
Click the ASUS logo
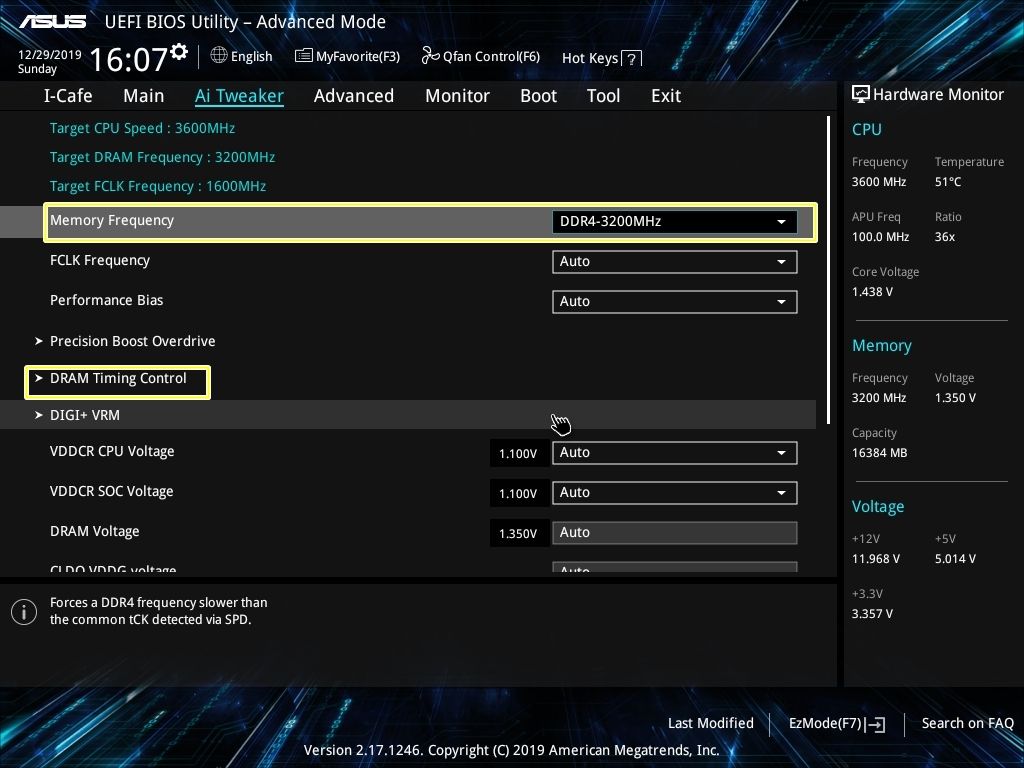tap(52, 22)
